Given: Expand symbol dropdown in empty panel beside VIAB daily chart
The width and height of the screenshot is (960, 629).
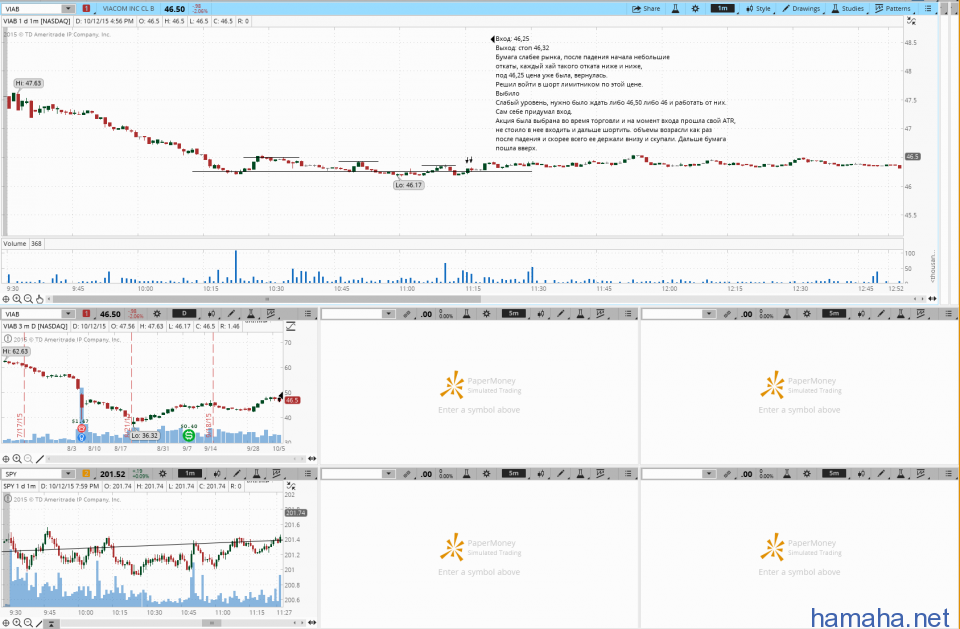Looking at the screenshot, I should click(x=388, y=314).
